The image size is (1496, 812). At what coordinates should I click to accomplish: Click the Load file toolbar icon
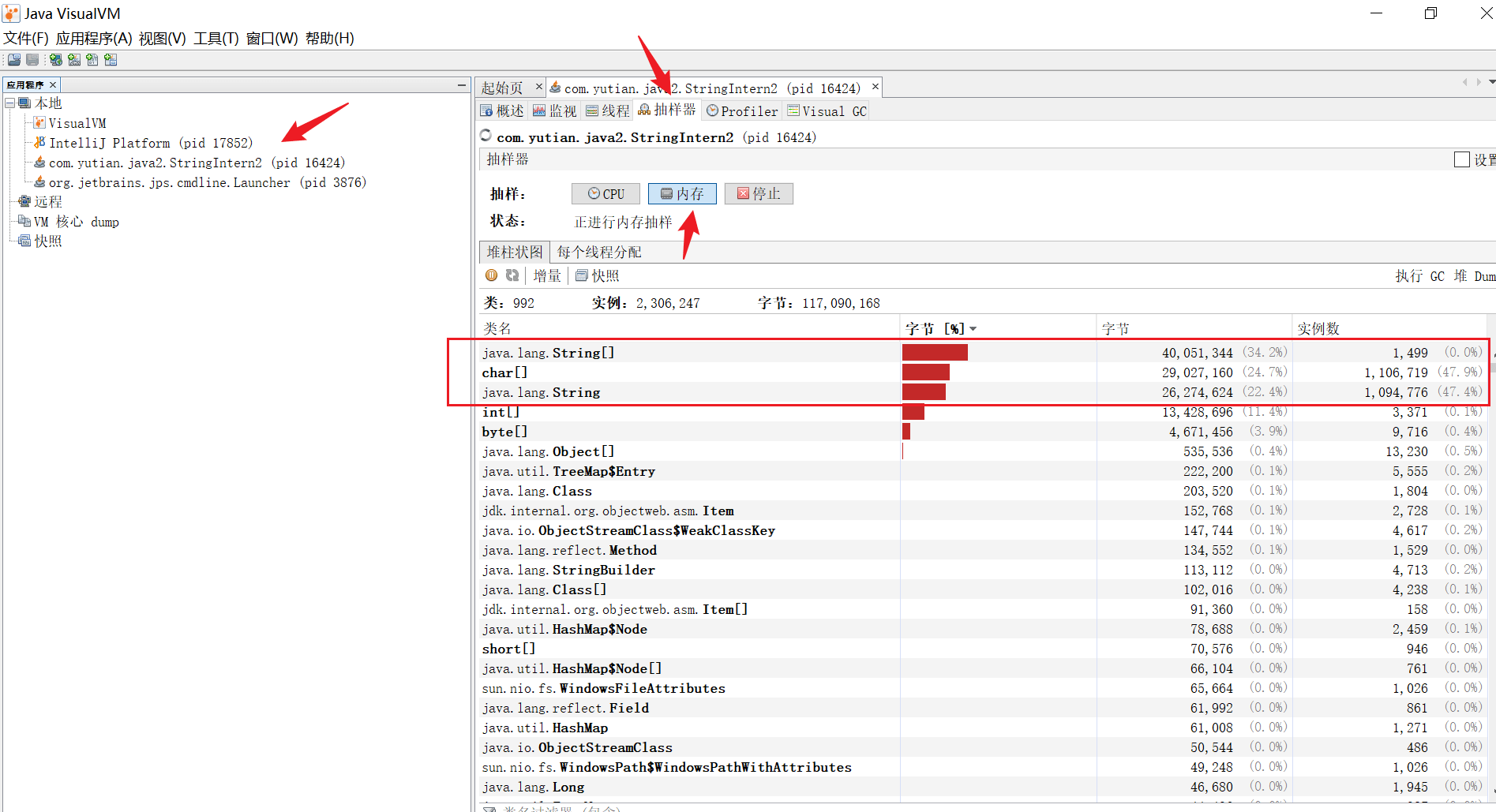(14, 60)
